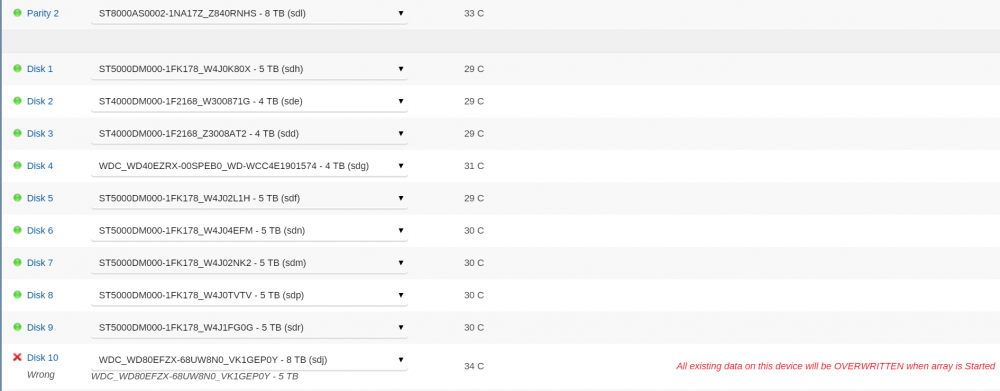1000x391 pixels.
Task: Open the Disk 2 device selection dropdown
Action: (x=249, y=101)
